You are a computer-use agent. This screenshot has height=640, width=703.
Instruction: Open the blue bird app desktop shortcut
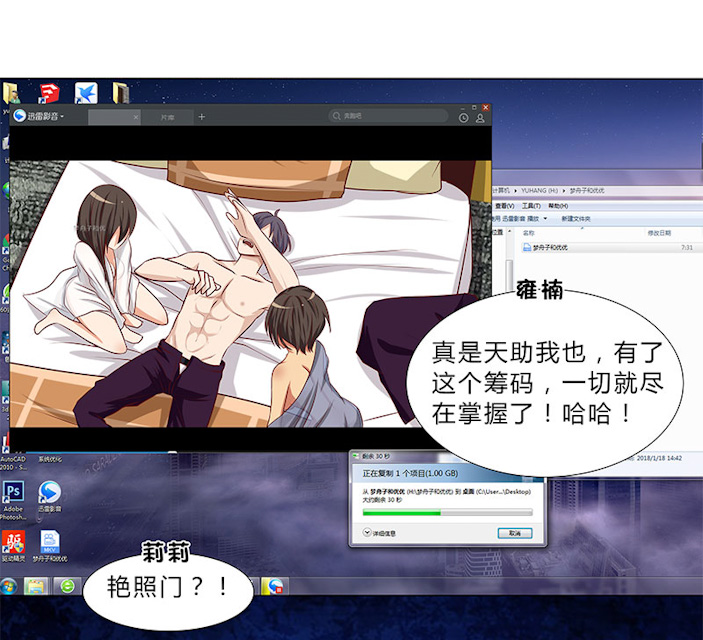click(86, 93)
